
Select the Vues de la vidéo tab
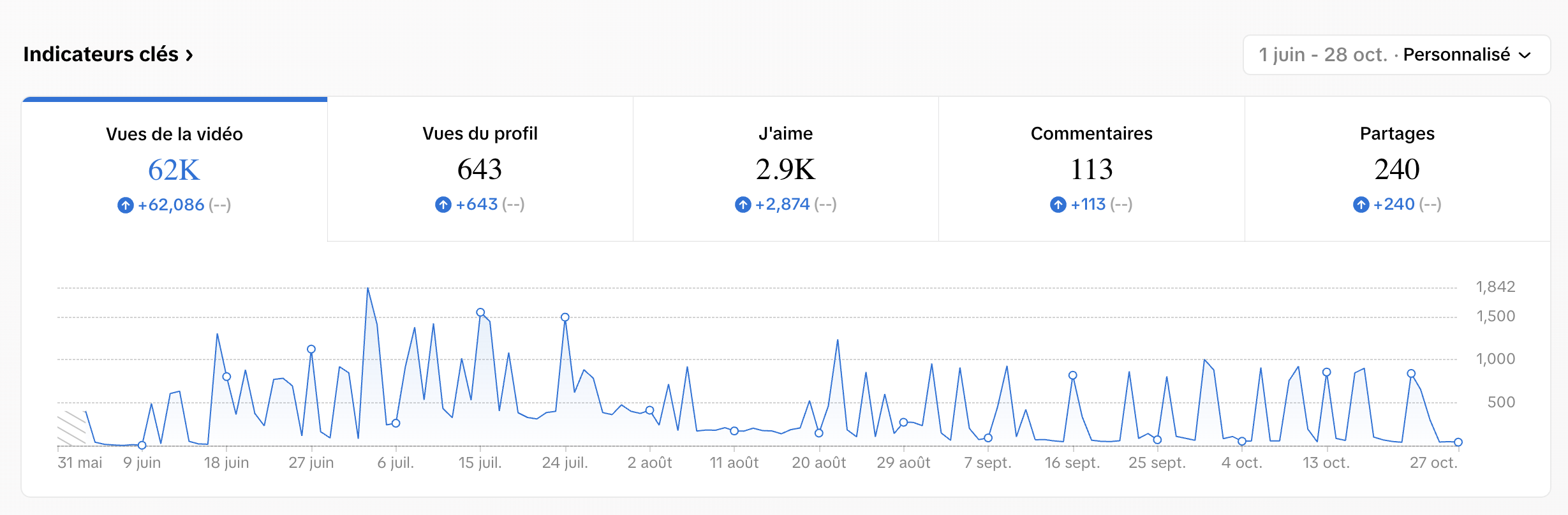point(174,169)
